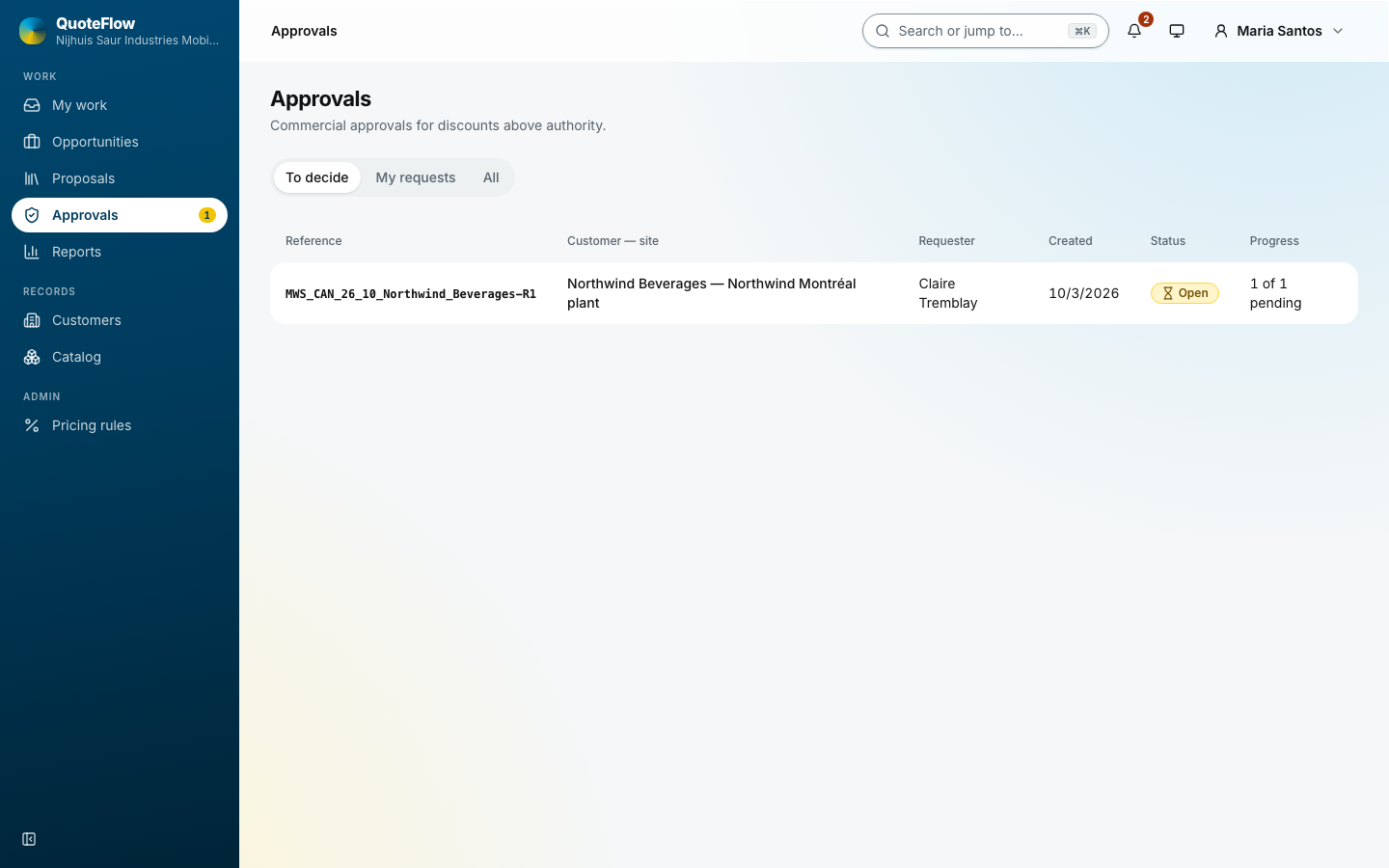Open MWS_CAN_26_10_Northwind_Beverages-R1 reference
This screenshot has width=1389, height=868.
[x=411, y=294]
